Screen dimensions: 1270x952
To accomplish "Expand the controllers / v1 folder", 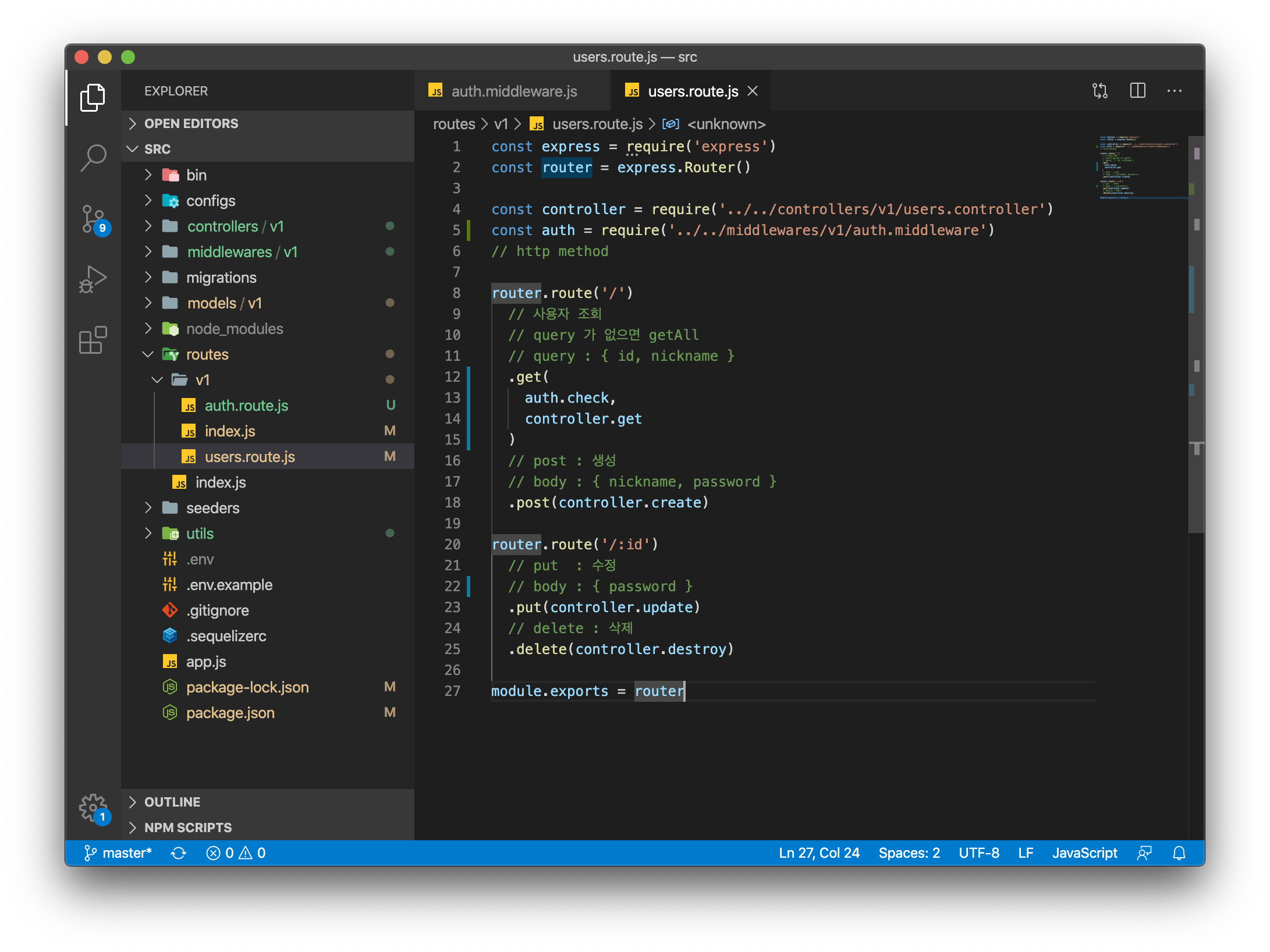I will pyautogui.click(x=235, y=226).
